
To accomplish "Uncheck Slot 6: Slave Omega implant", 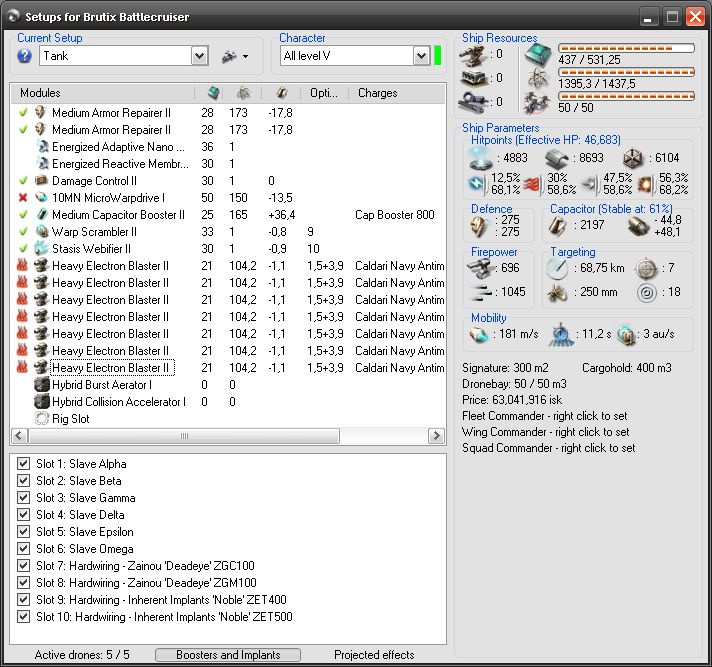I will 24,548.
